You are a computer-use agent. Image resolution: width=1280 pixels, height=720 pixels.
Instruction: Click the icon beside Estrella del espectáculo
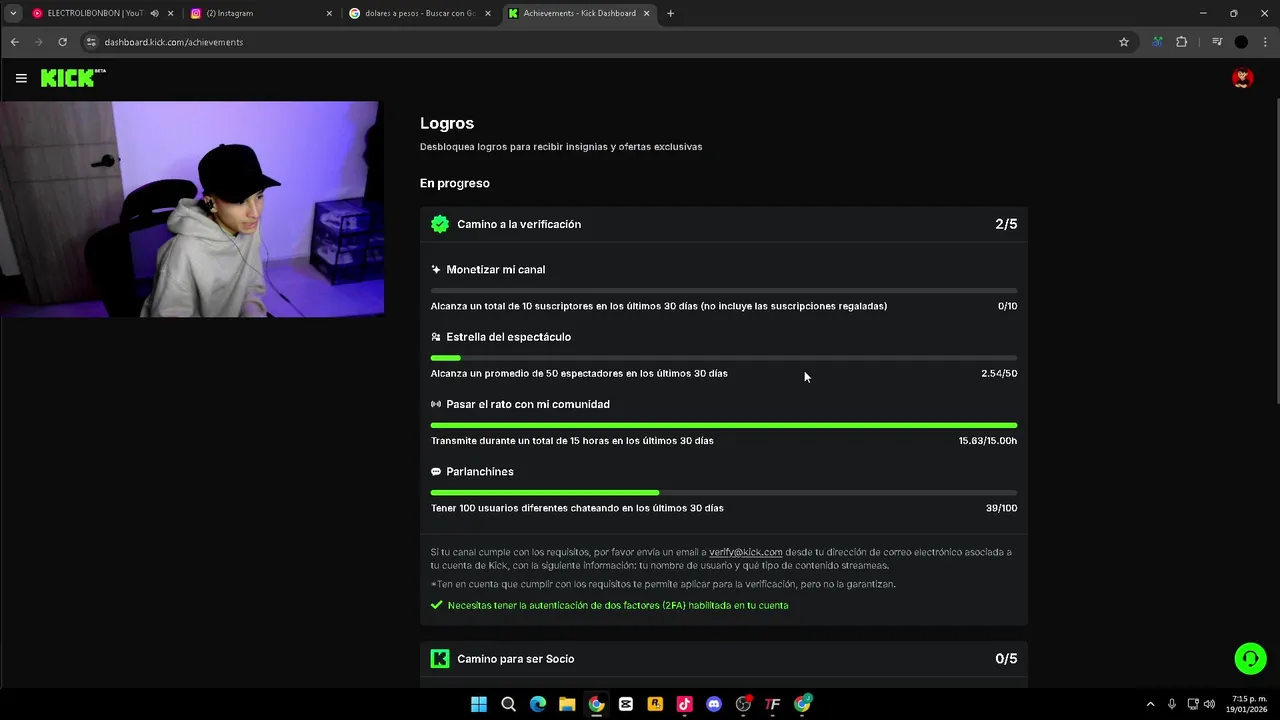pyautogui.click(x=436, y=337)
